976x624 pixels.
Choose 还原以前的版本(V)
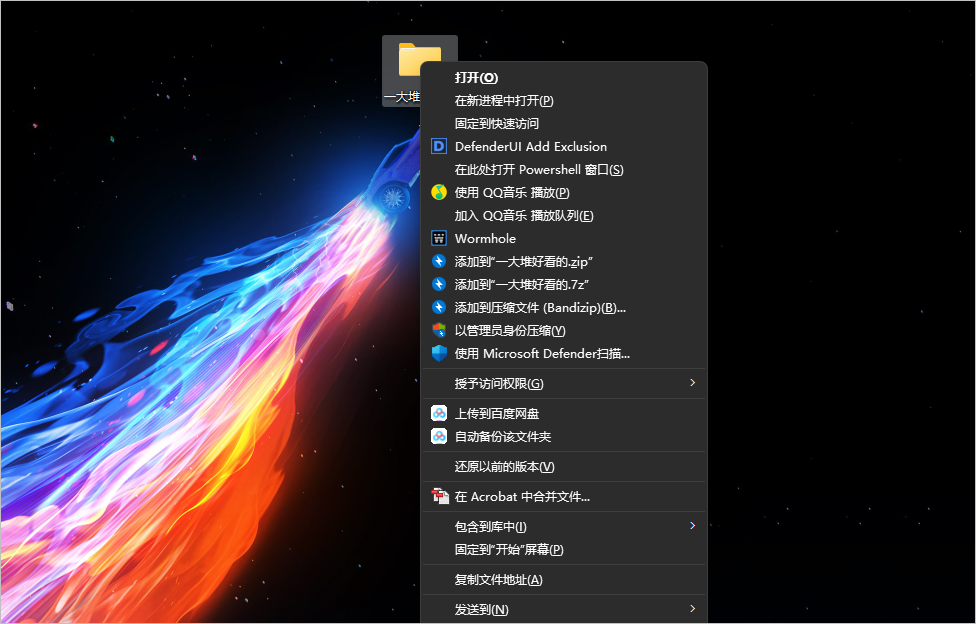tap(564, 467)
